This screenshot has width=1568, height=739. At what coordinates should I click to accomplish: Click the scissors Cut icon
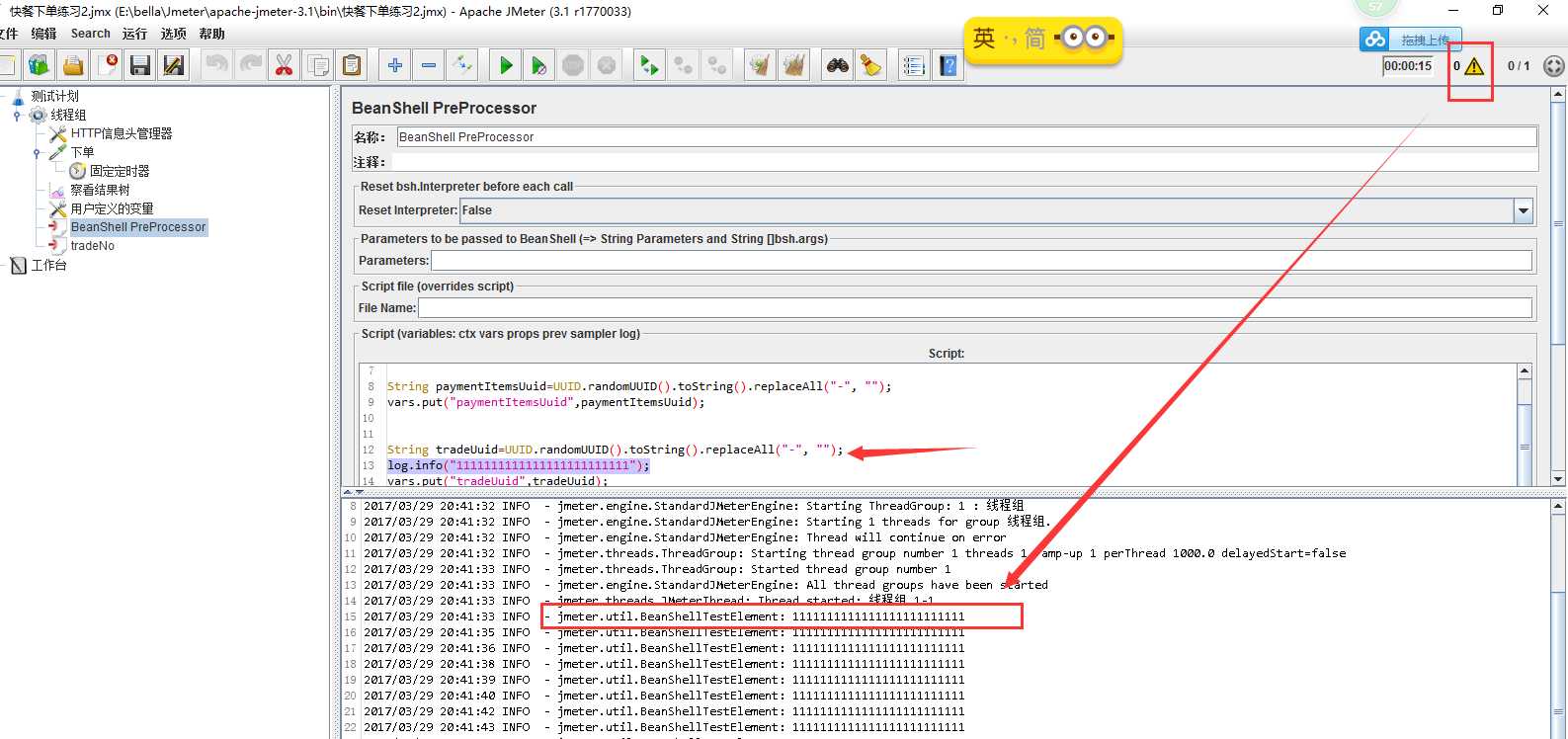pyautogui.click(x=284, y=66)
